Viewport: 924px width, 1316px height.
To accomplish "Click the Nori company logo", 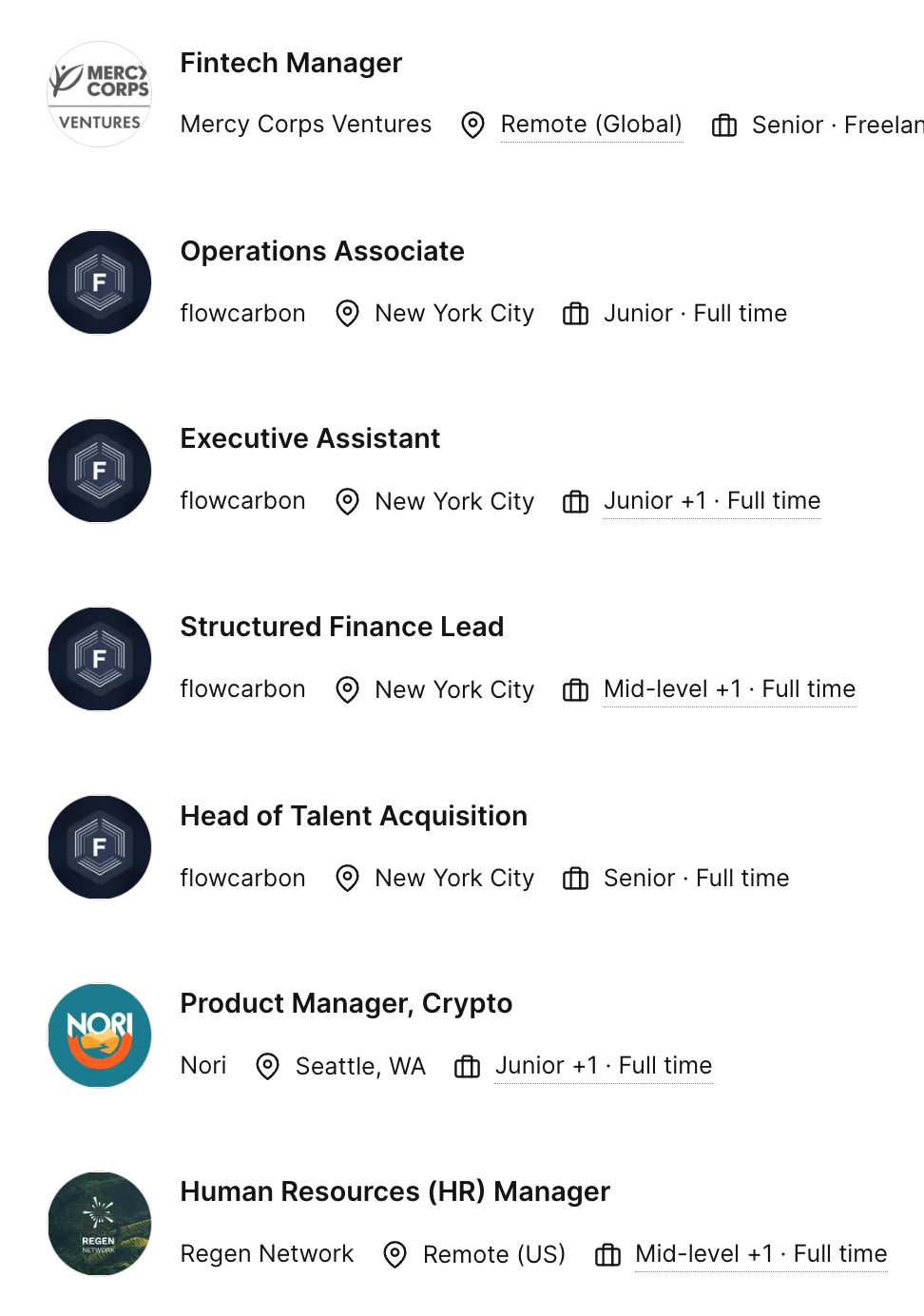I will tap(100, 1035).
